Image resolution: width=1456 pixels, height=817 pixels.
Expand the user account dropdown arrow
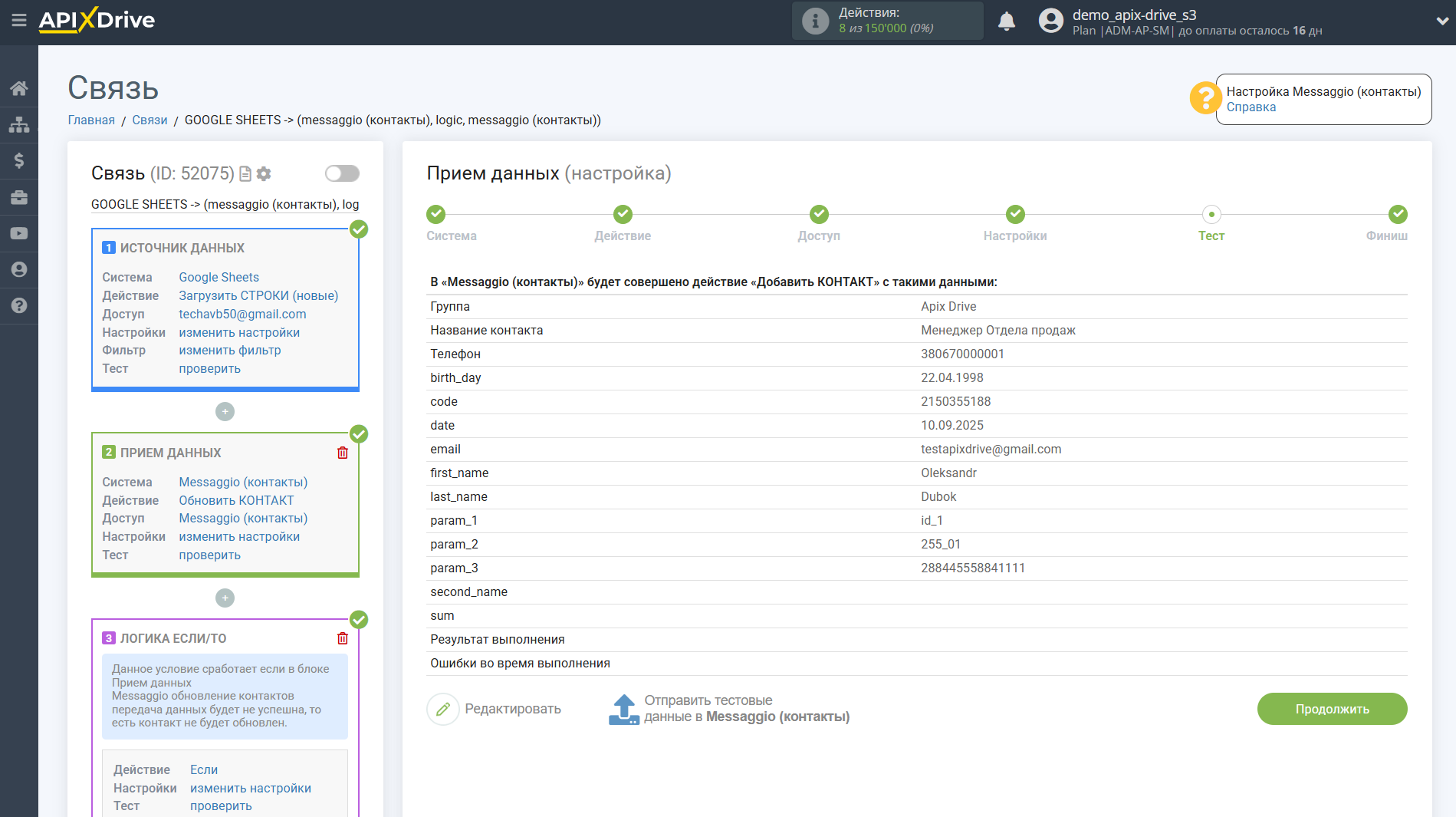pos(1441,21)
